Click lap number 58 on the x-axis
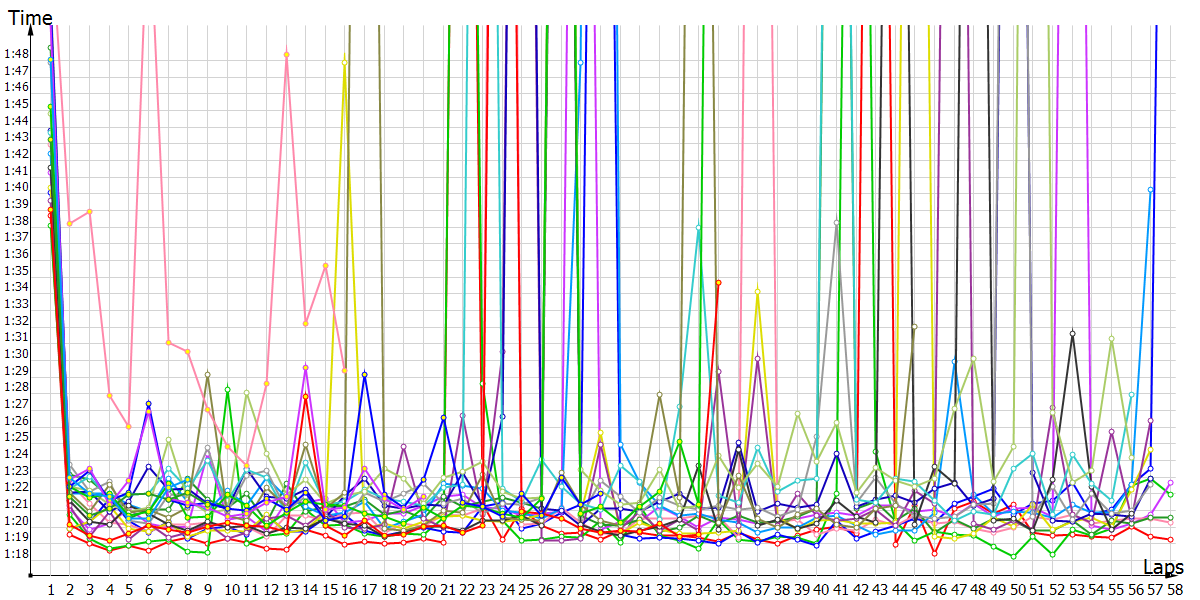 [x=1174, y=591]
